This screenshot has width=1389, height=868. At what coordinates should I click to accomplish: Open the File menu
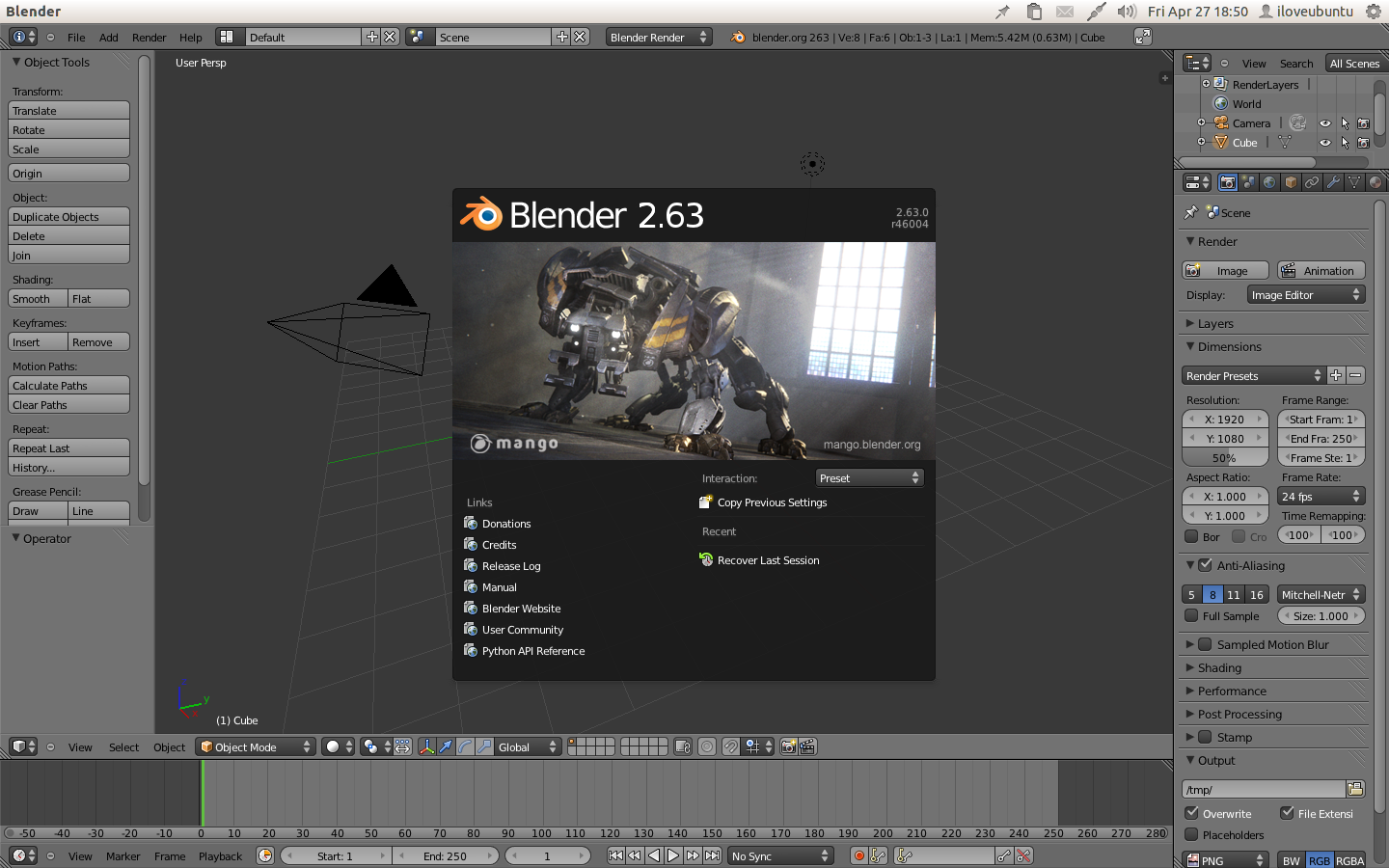[76, 38]
